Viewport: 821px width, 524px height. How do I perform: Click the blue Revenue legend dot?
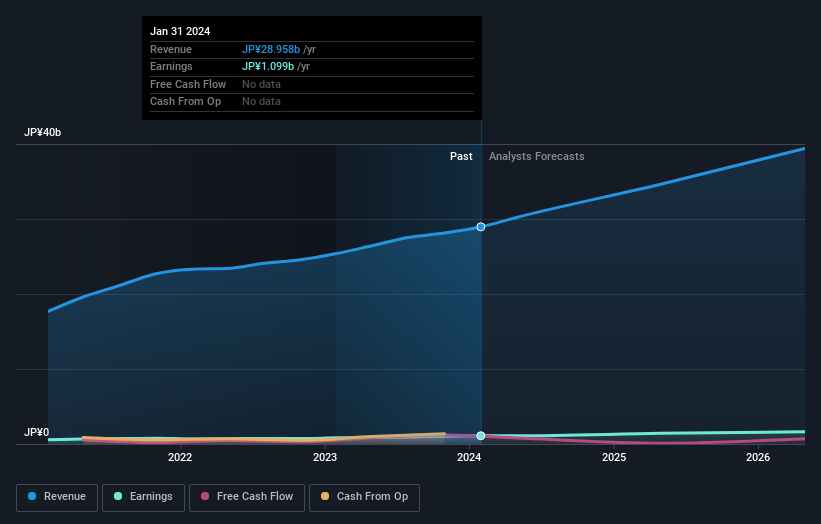click(32, 496)
